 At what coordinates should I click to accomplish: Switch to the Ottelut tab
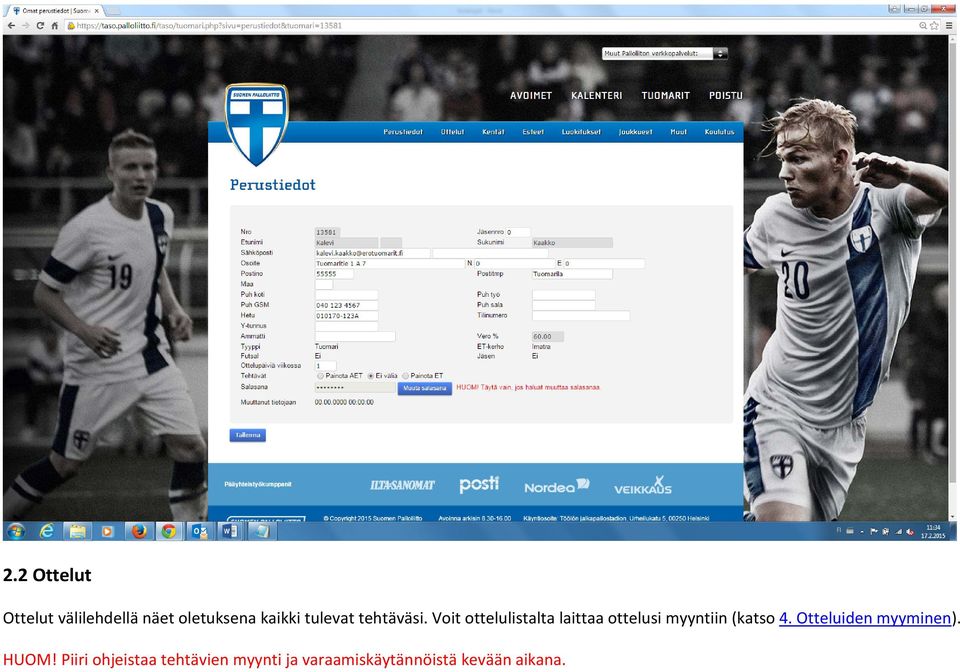(x=452, y=132)
